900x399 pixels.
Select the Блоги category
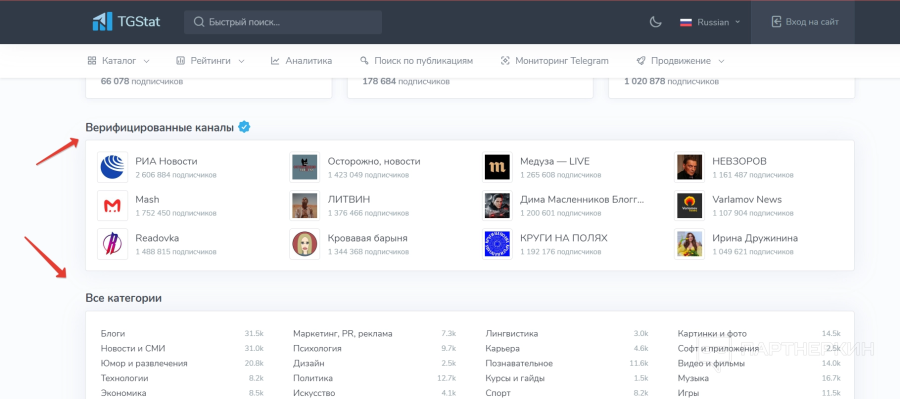[113, 334]
